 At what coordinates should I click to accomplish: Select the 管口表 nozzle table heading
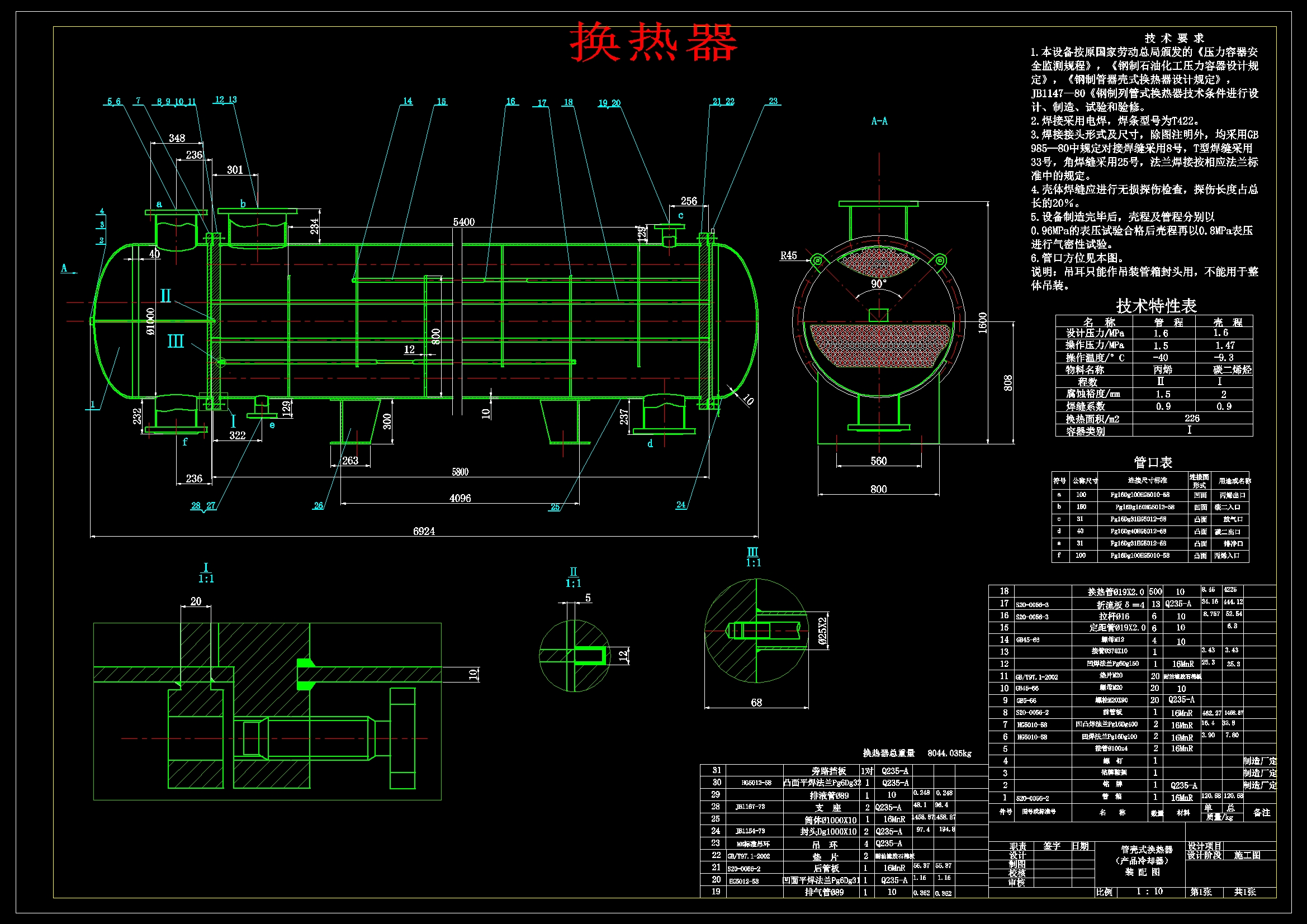coord(1153,462)
